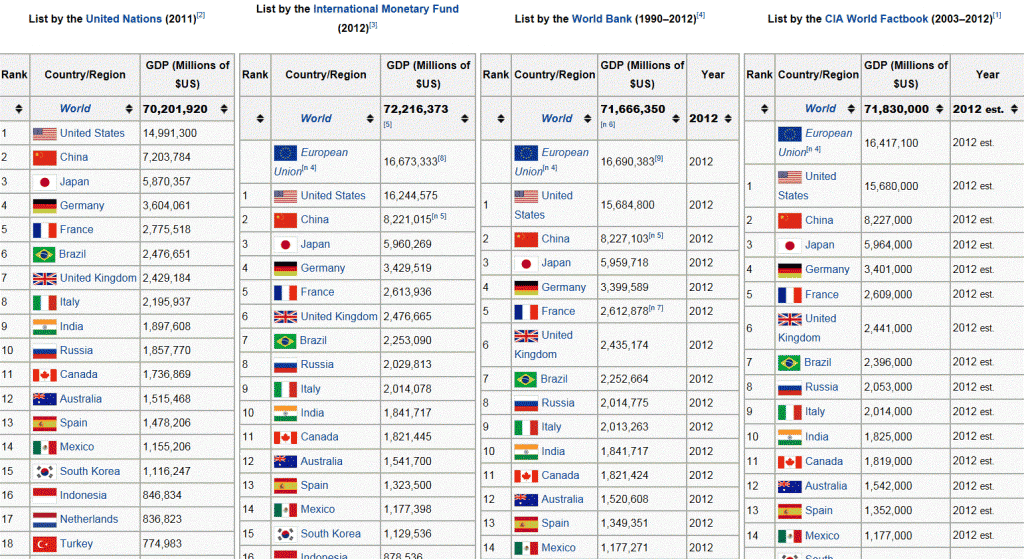Sort UN list by GDP arrows
The image size is (1024, 559).
click(x=224, y=109)
